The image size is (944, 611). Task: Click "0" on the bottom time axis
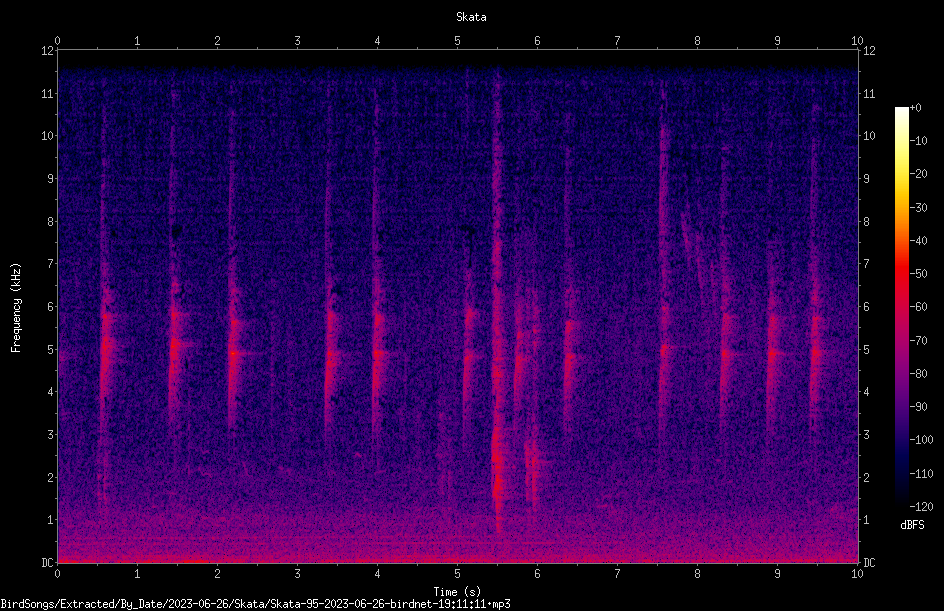(57, 574)
